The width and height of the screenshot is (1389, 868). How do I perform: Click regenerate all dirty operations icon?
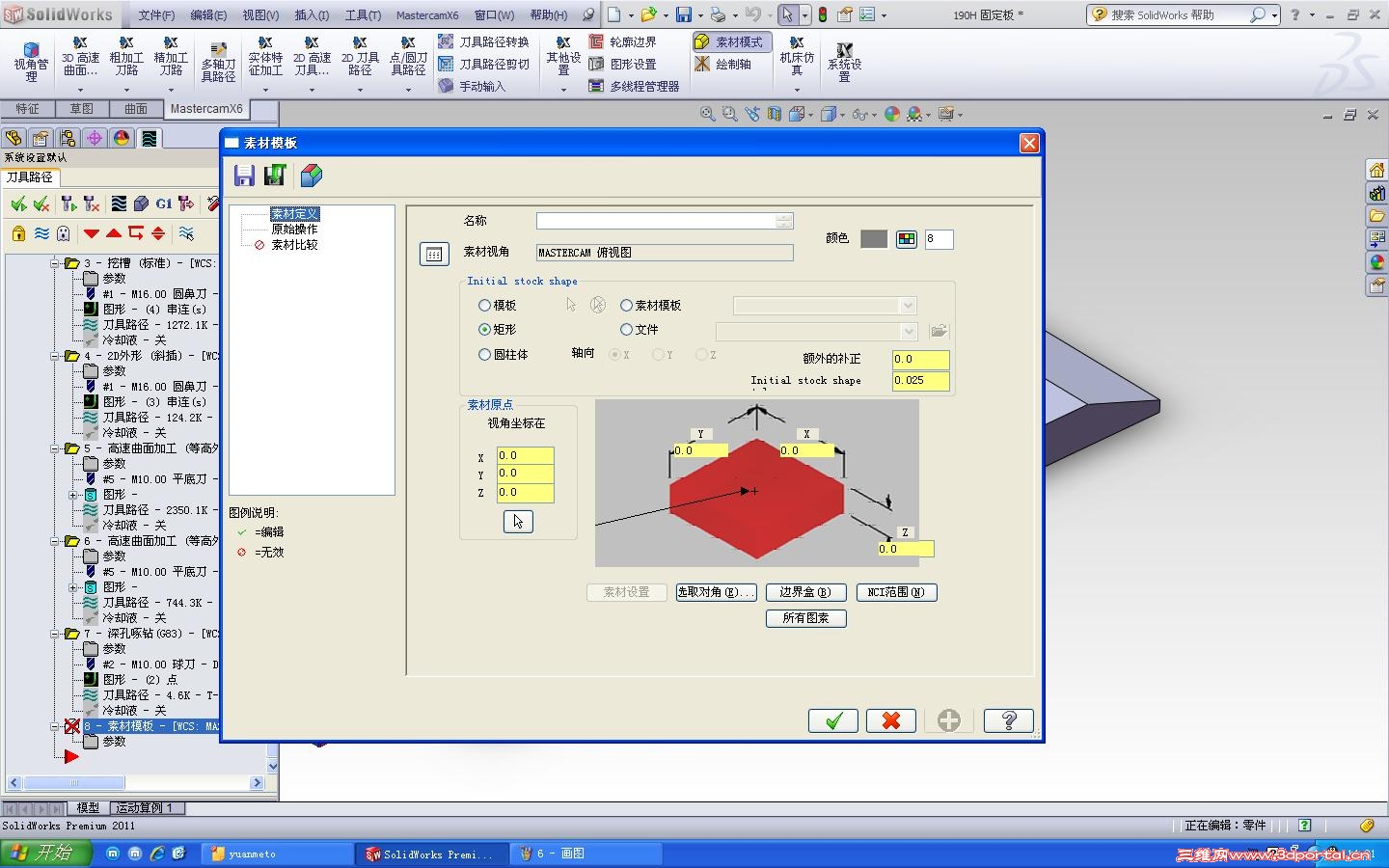tap(92, 203)
